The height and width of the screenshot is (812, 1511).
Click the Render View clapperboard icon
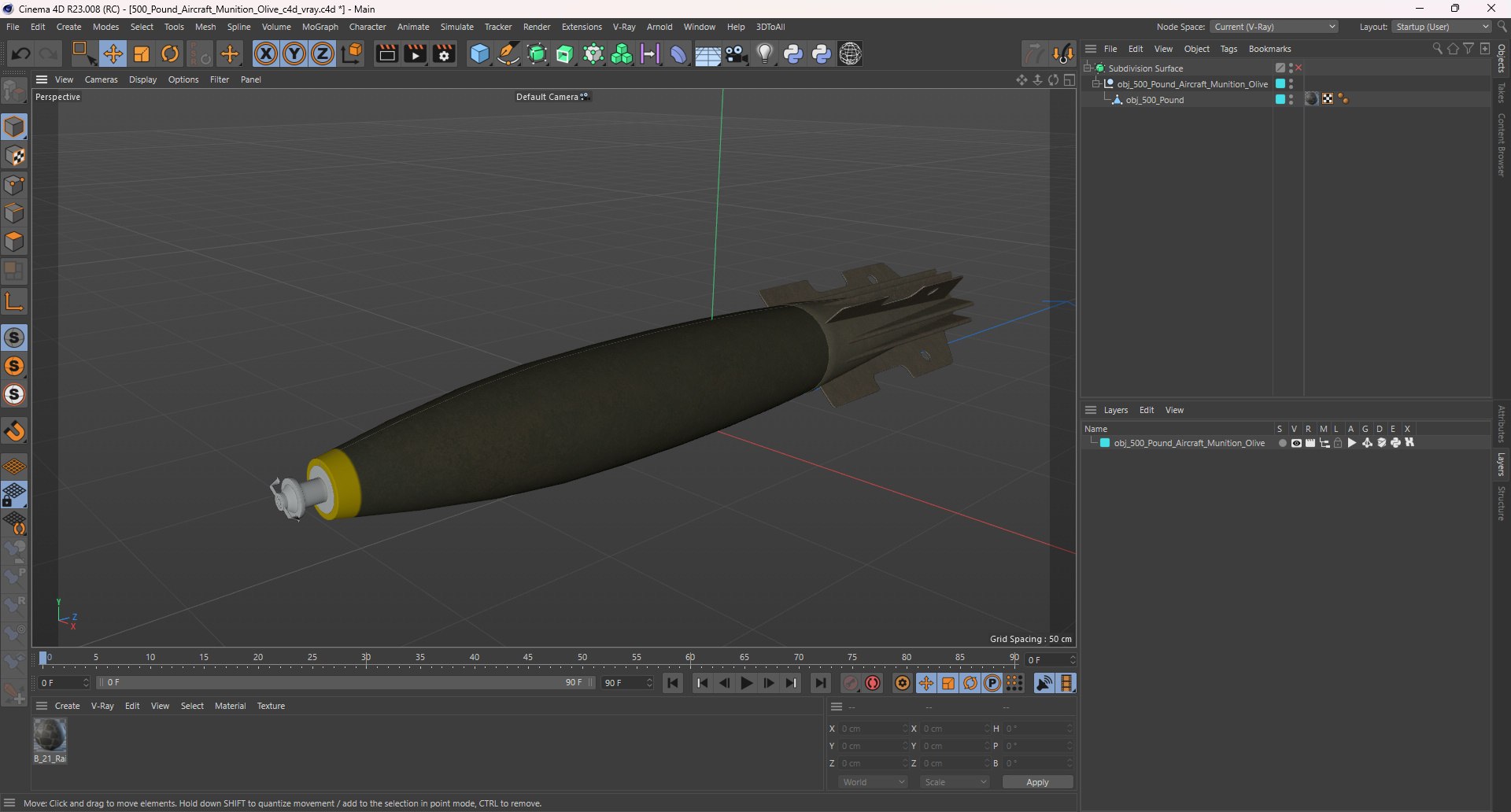(x=386, y=54)
